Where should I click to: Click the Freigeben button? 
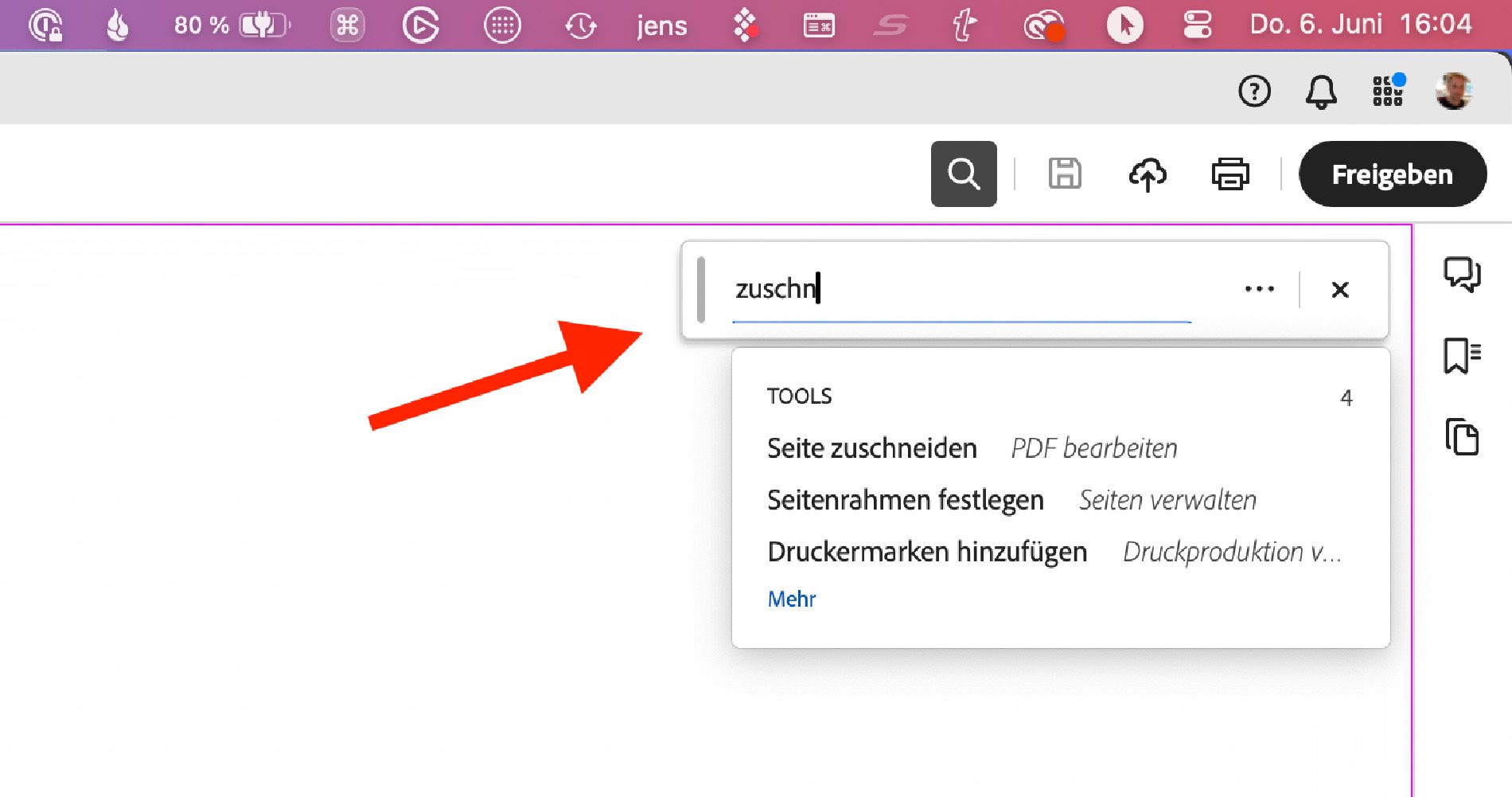(x=1392, y=174)
